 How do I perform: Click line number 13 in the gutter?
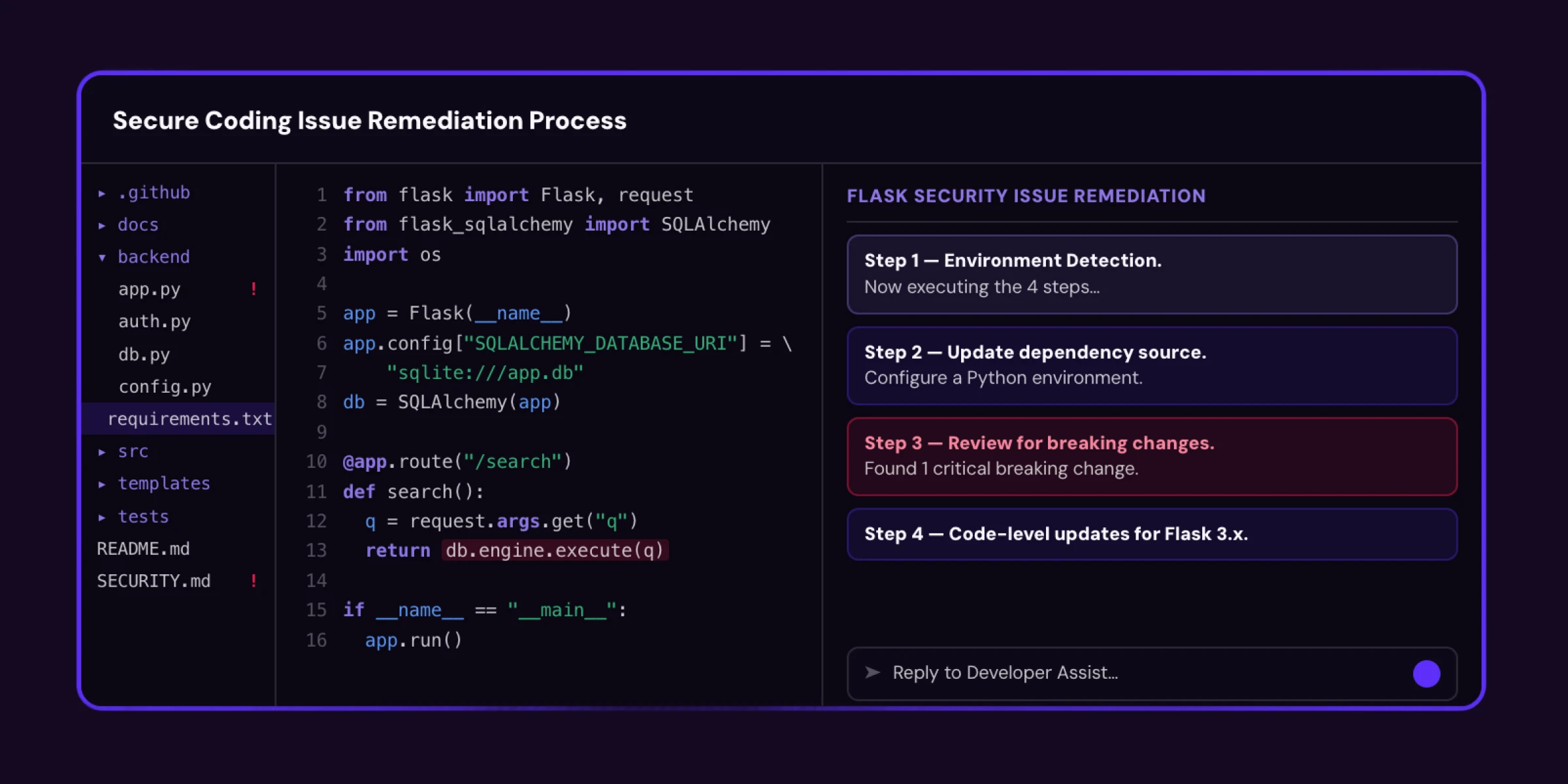[x=316, y=550]
